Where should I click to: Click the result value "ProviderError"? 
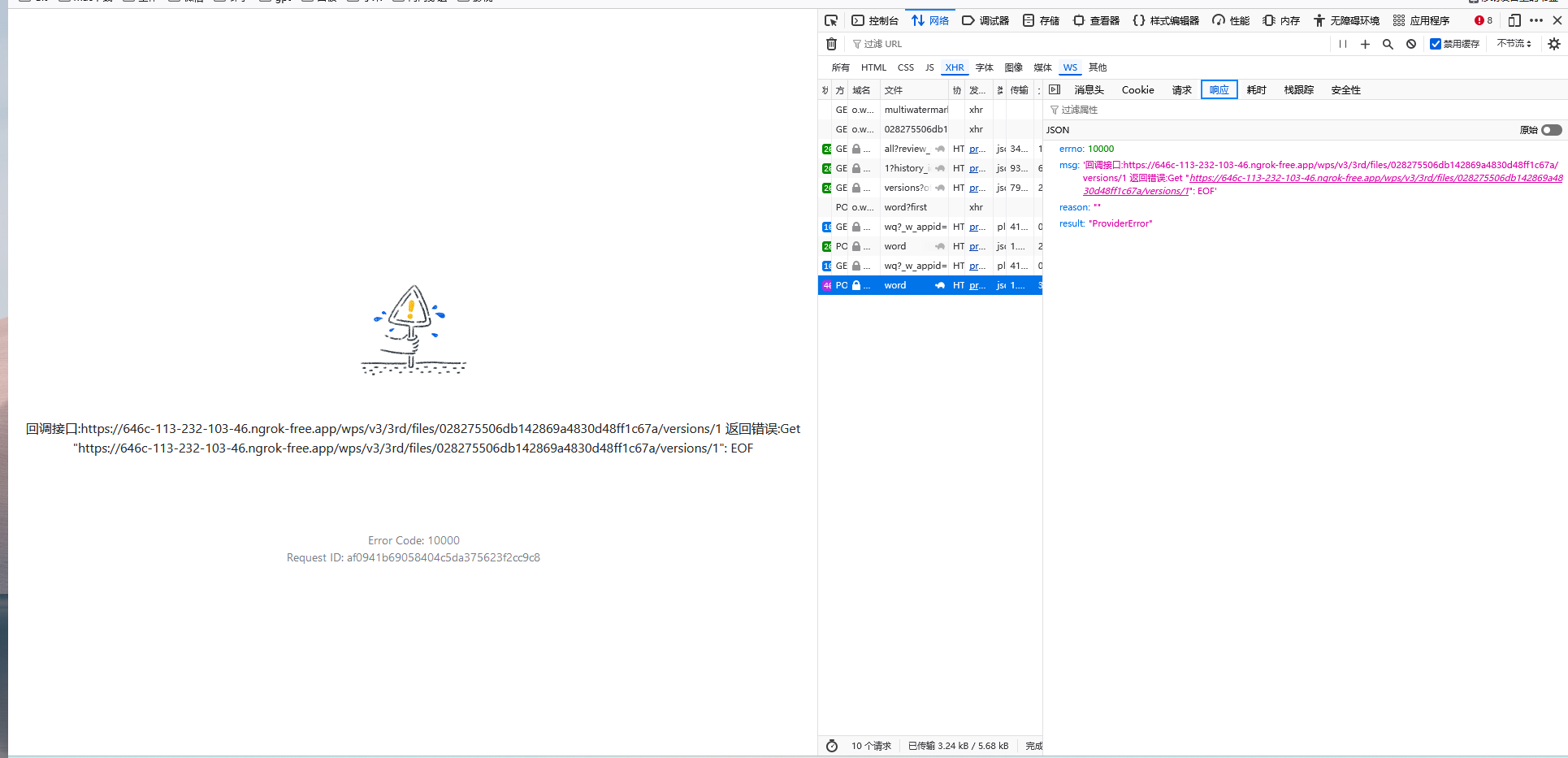point(1120,223)
